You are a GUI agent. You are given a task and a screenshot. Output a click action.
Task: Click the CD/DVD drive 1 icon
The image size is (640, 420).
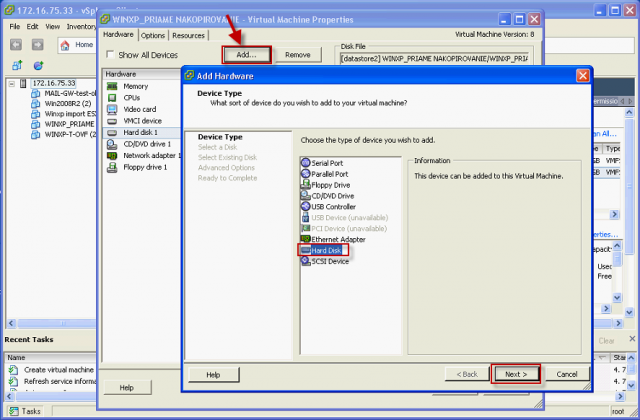tap(112, 144)
